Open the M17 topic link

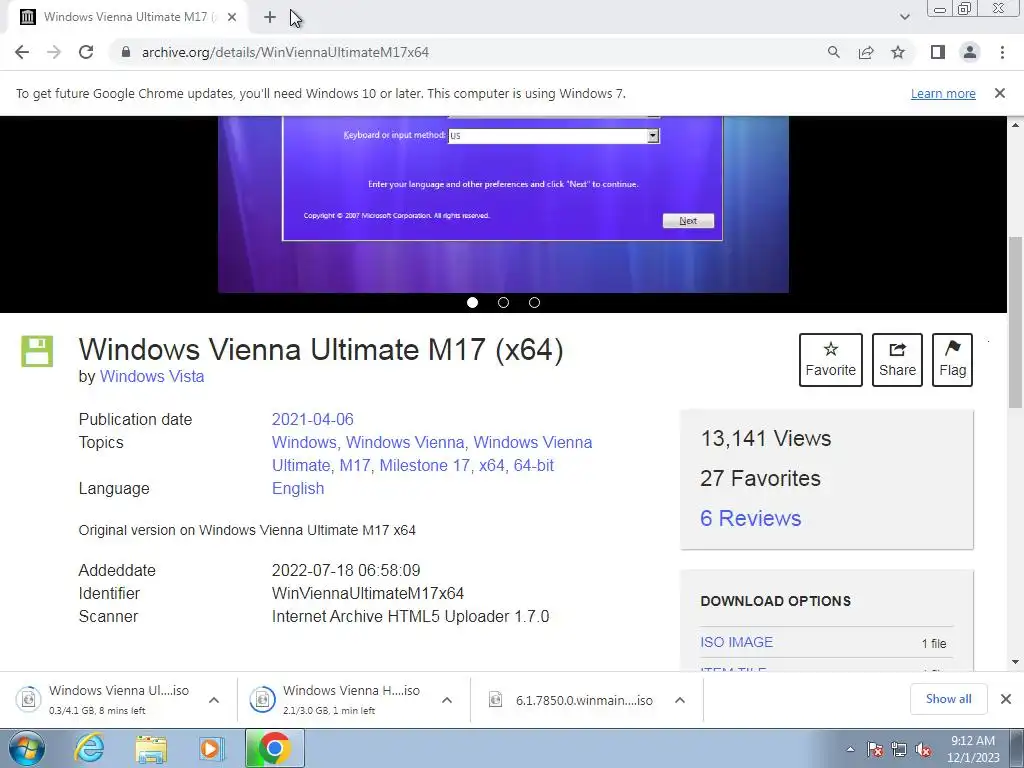(x=355, y=466)
